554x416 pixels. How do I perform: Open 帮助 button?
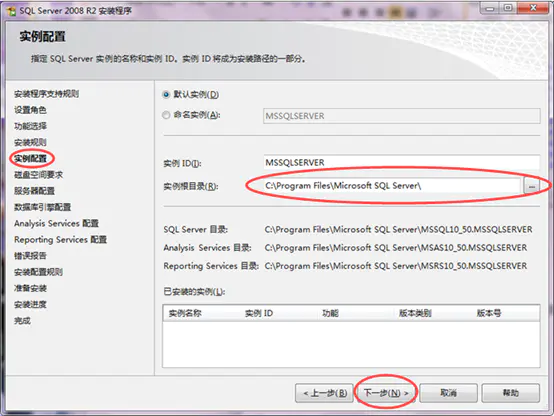[511, 393]
